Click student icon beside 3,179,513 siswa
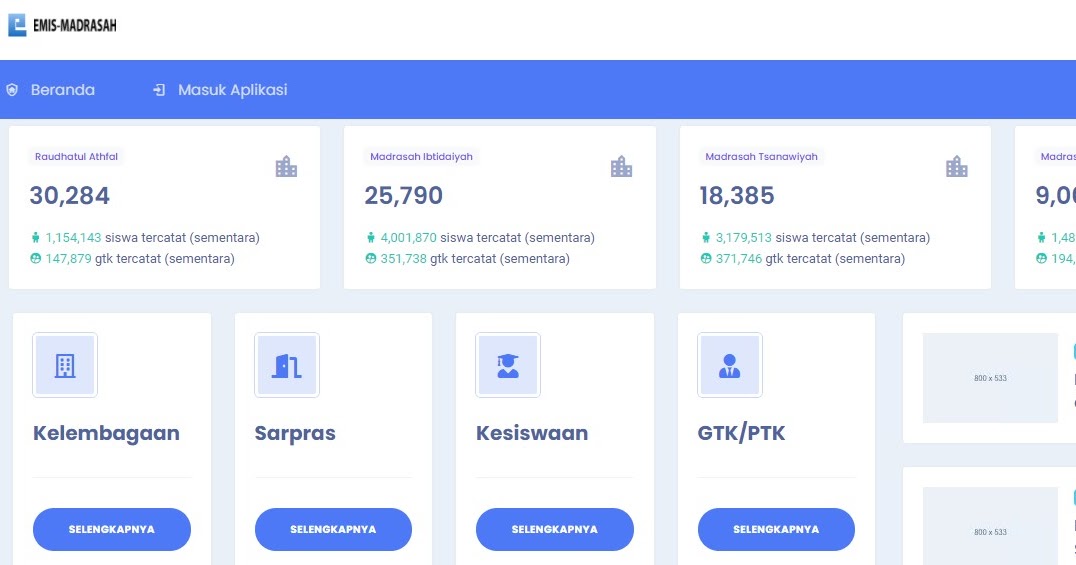 click(705, 238)
